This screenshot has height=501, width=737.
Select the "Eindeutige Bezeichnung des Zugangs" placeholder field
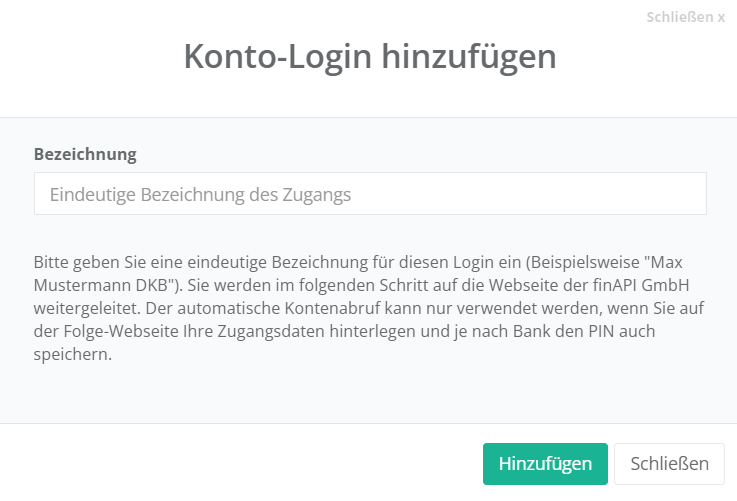pos(370,194)
